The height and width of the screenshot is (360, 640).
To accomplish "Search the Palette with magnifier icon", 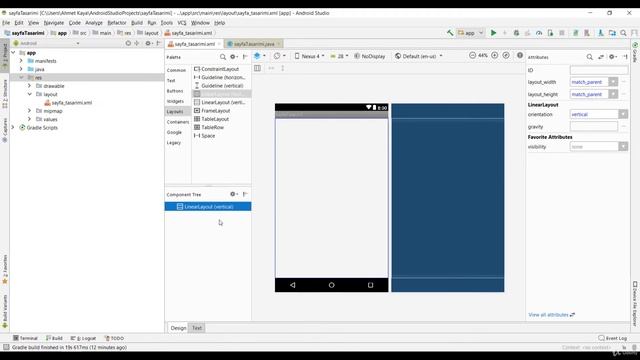I will click(x=222, y=57).
